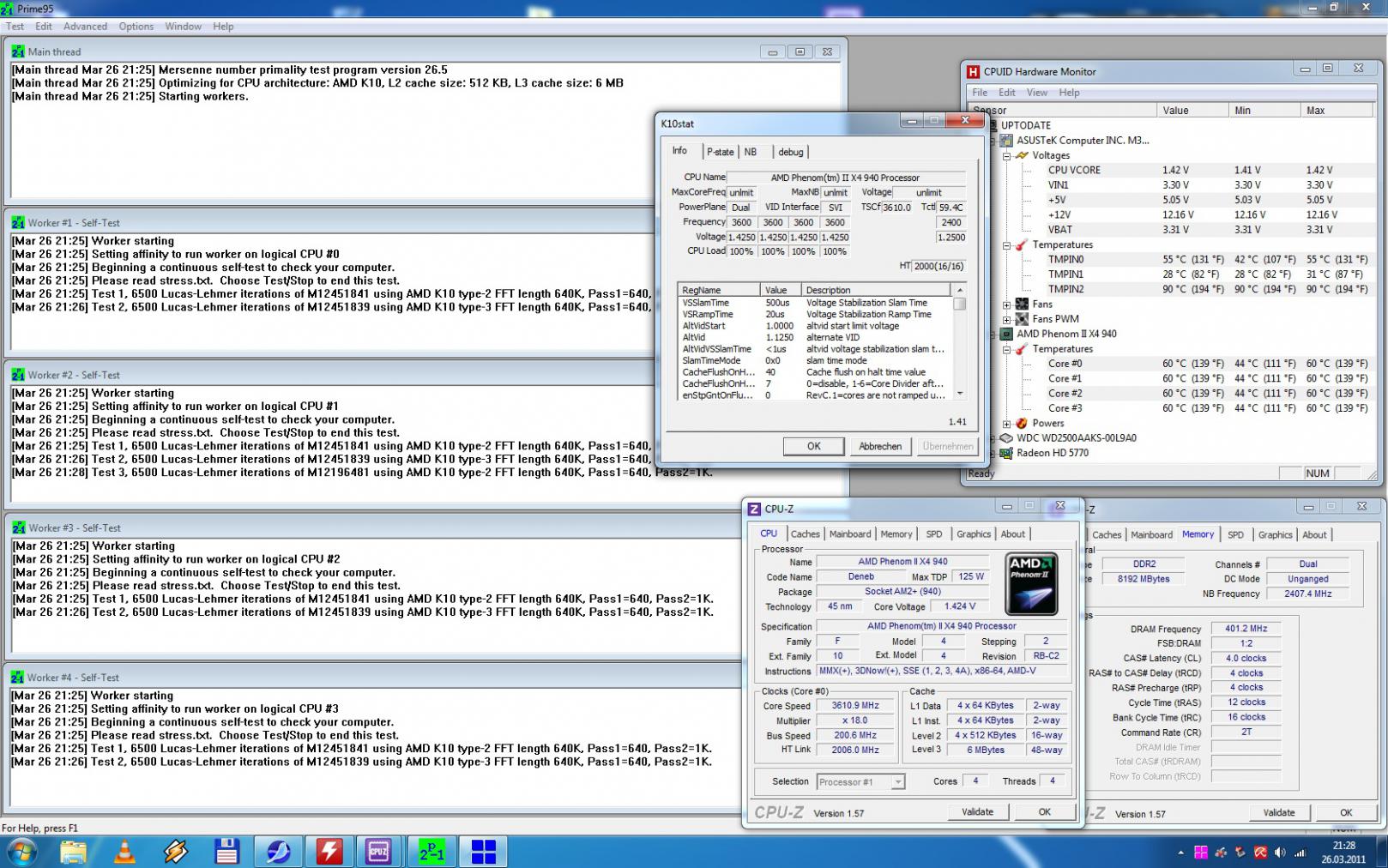1388x868 pixels.
Task: Click the AMD Phenom II logo in CPU-Z
Action: coord(1031,584)
